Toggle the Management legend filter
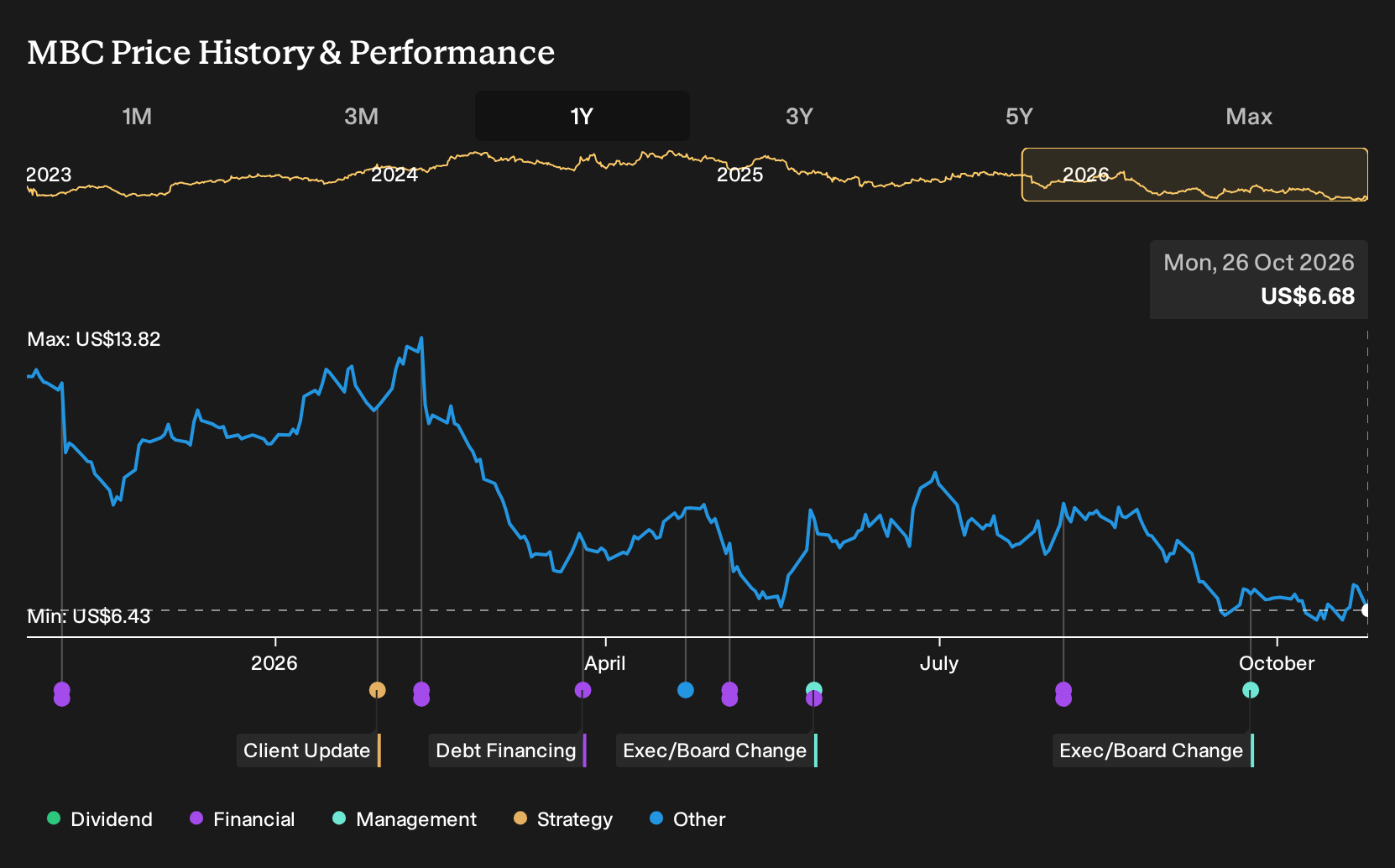This screenshot has width=1395, height=868. pyautogui.click(x=405, y=819)
